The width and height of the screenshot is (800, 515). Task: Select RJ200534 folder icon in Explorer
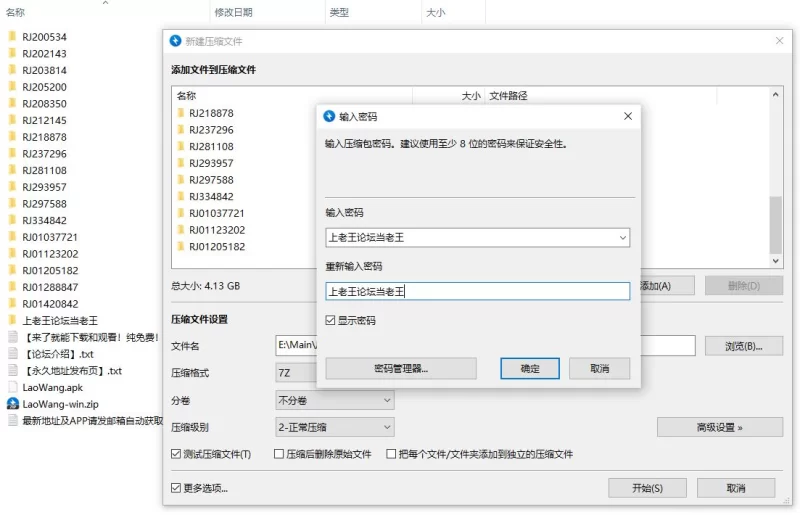pos(12,36)
